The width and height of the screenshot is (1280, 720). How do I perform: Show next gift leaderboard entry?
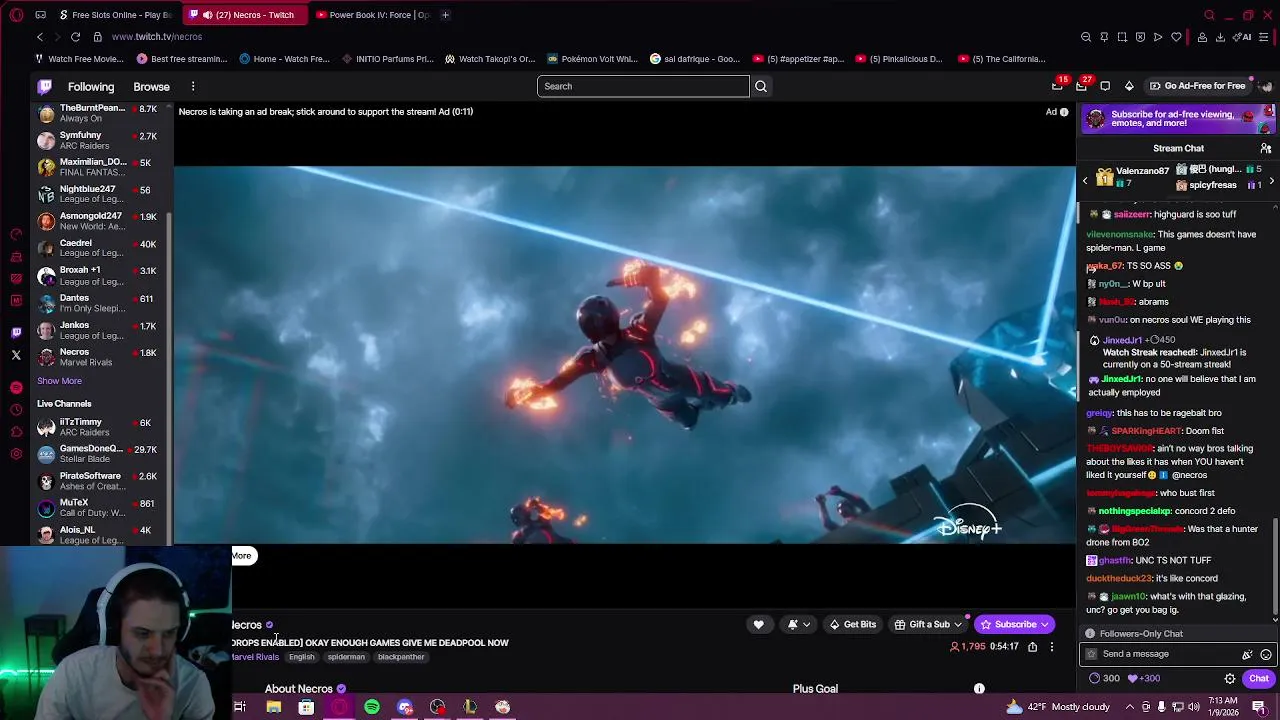click(1271, 181)
